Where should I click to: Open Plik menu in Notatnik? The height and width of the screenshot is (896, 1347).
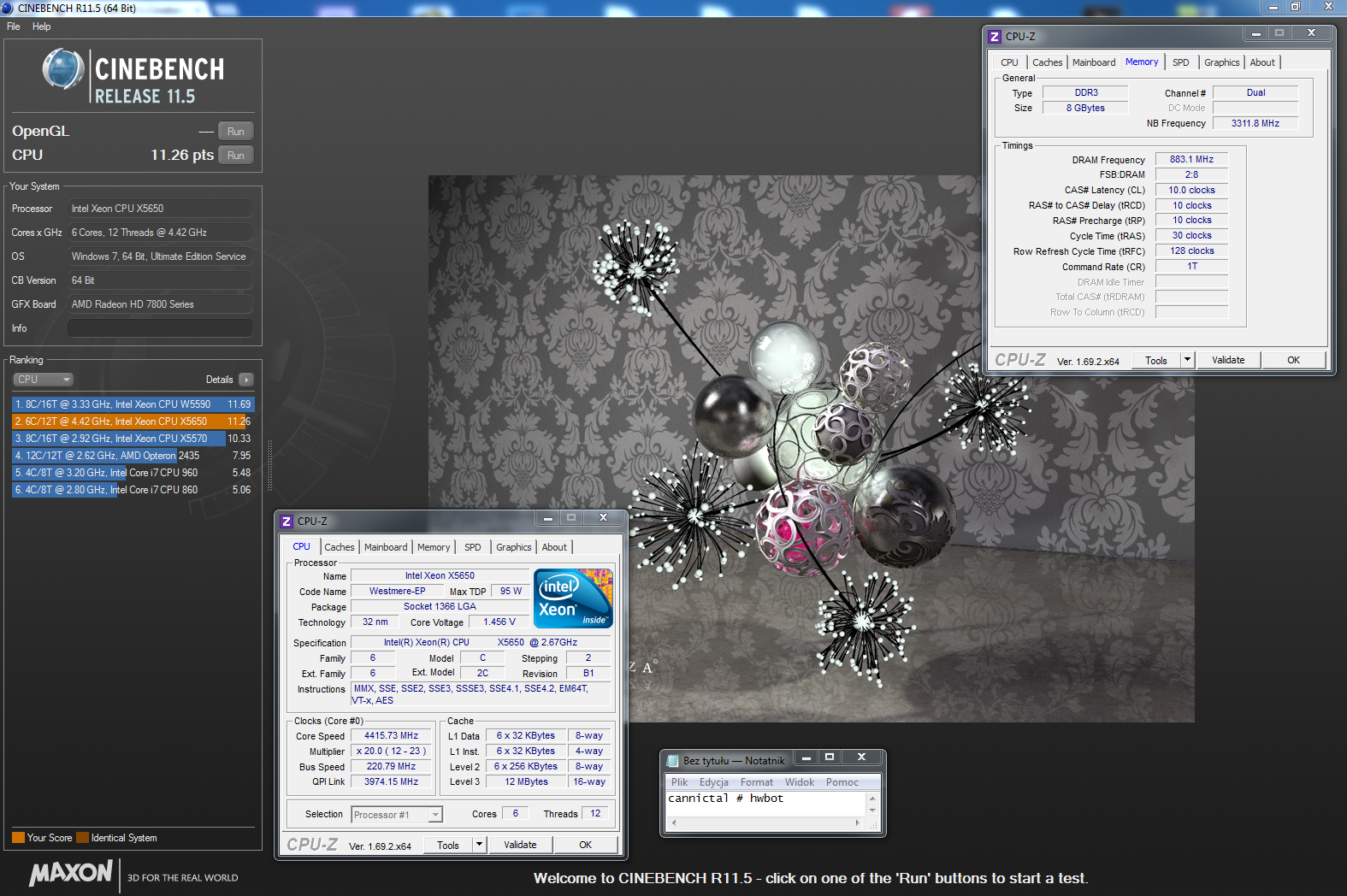[679, 782]
